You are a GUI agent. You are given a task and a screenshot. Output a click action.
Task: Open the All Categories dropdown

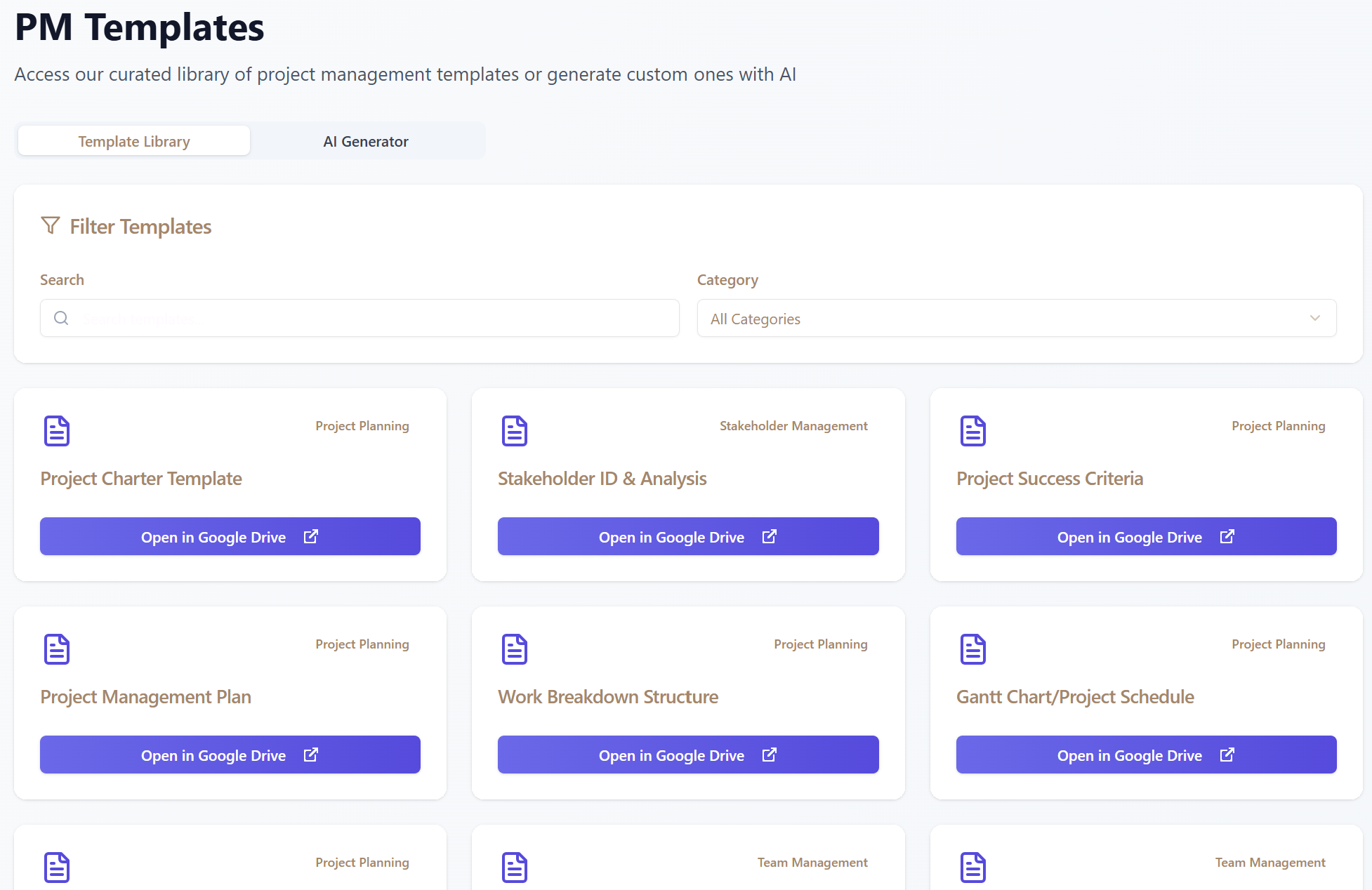[x=1016, y=319]
